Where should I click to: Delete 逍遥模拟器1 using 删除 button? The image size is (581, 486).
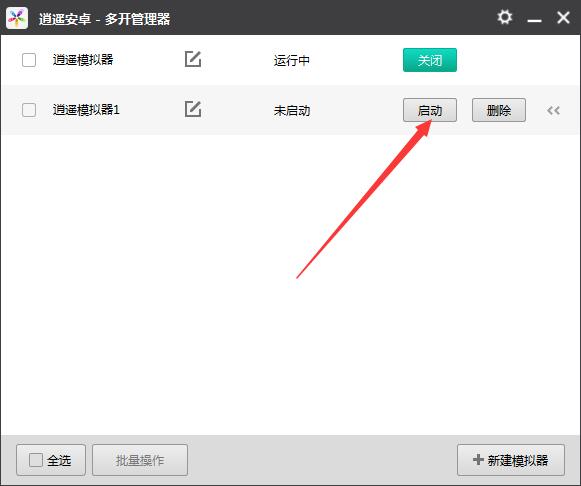(499, 110)
